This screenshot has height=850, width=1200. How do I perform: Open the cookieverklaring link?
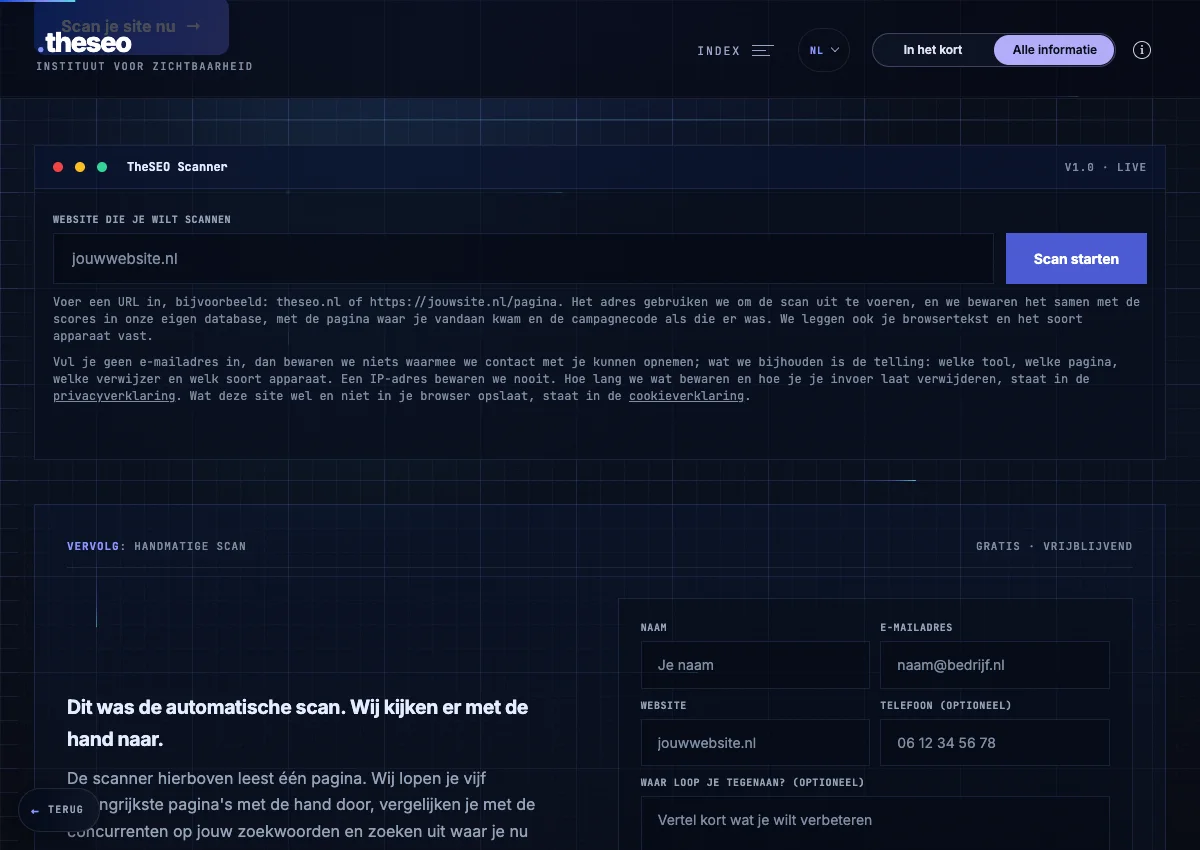686,396
